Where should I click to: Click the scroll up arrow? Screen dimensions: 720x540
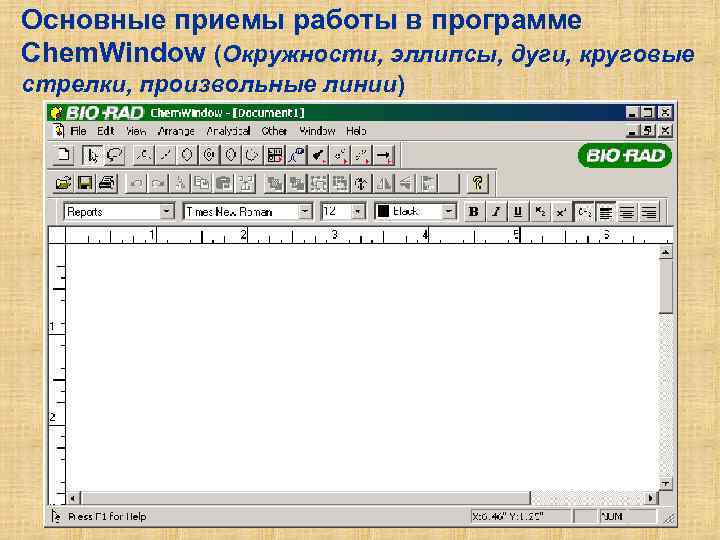coord(665,253)
